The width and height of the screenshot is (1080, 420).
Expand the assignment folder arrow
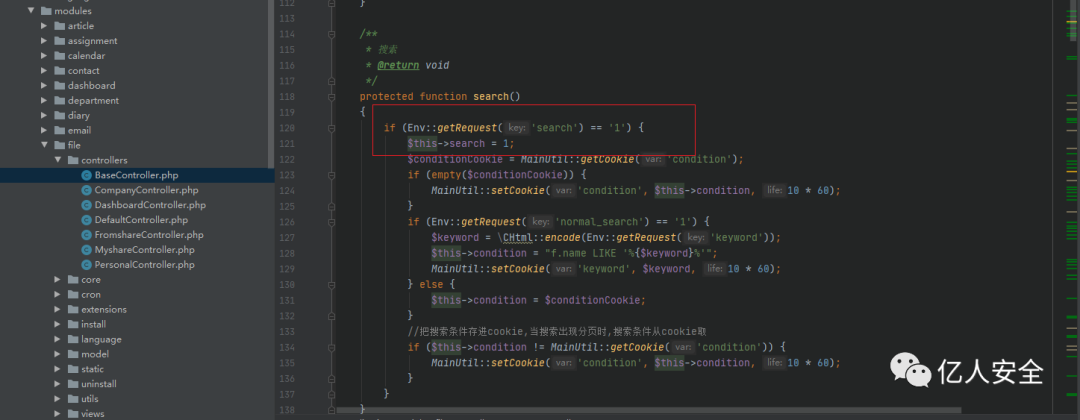click(x=45, y=41)
